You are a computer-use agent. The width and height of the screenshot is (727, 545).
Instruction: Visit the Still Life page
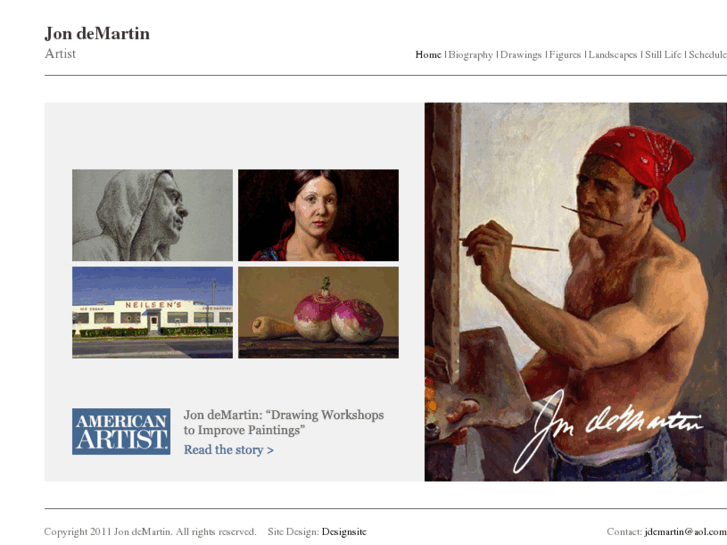tap(663, 55)
